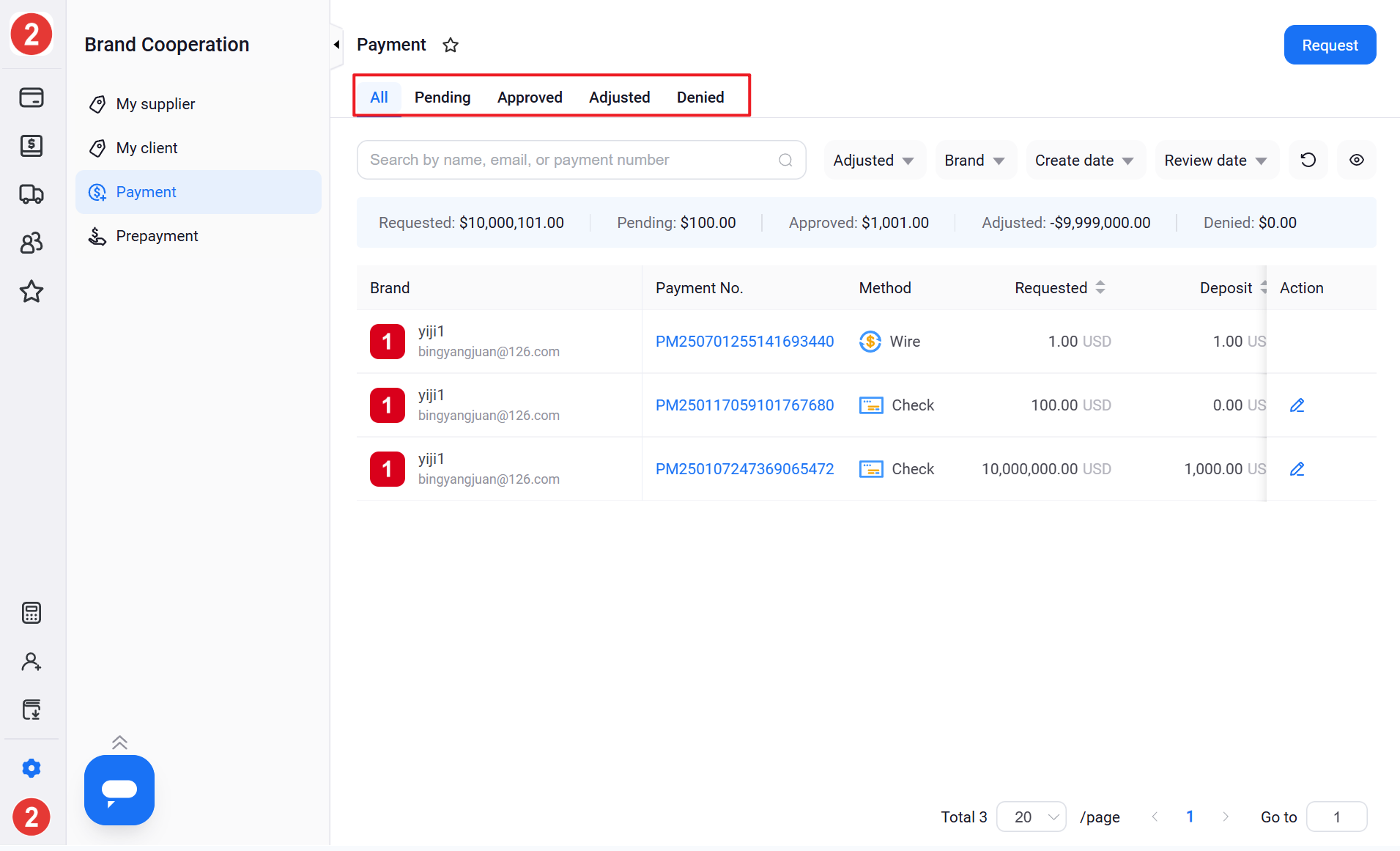Image resolution: width=1400 pixels, height=851 pixels.
Task: Switch to the Denied tab
Action: tap(700, 97)
